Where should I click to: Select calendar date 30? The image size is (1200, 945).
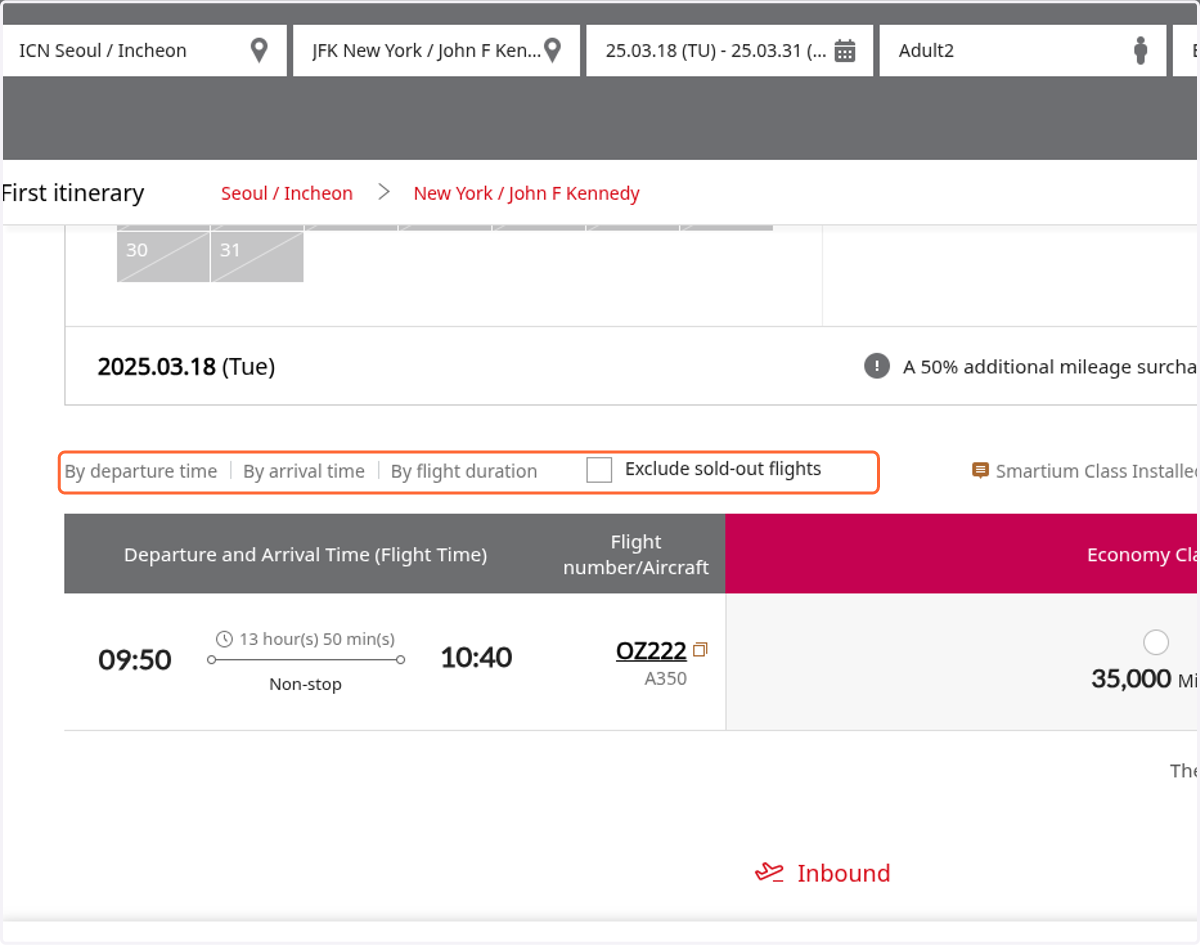pyautogui.click(x=163, y=256)
